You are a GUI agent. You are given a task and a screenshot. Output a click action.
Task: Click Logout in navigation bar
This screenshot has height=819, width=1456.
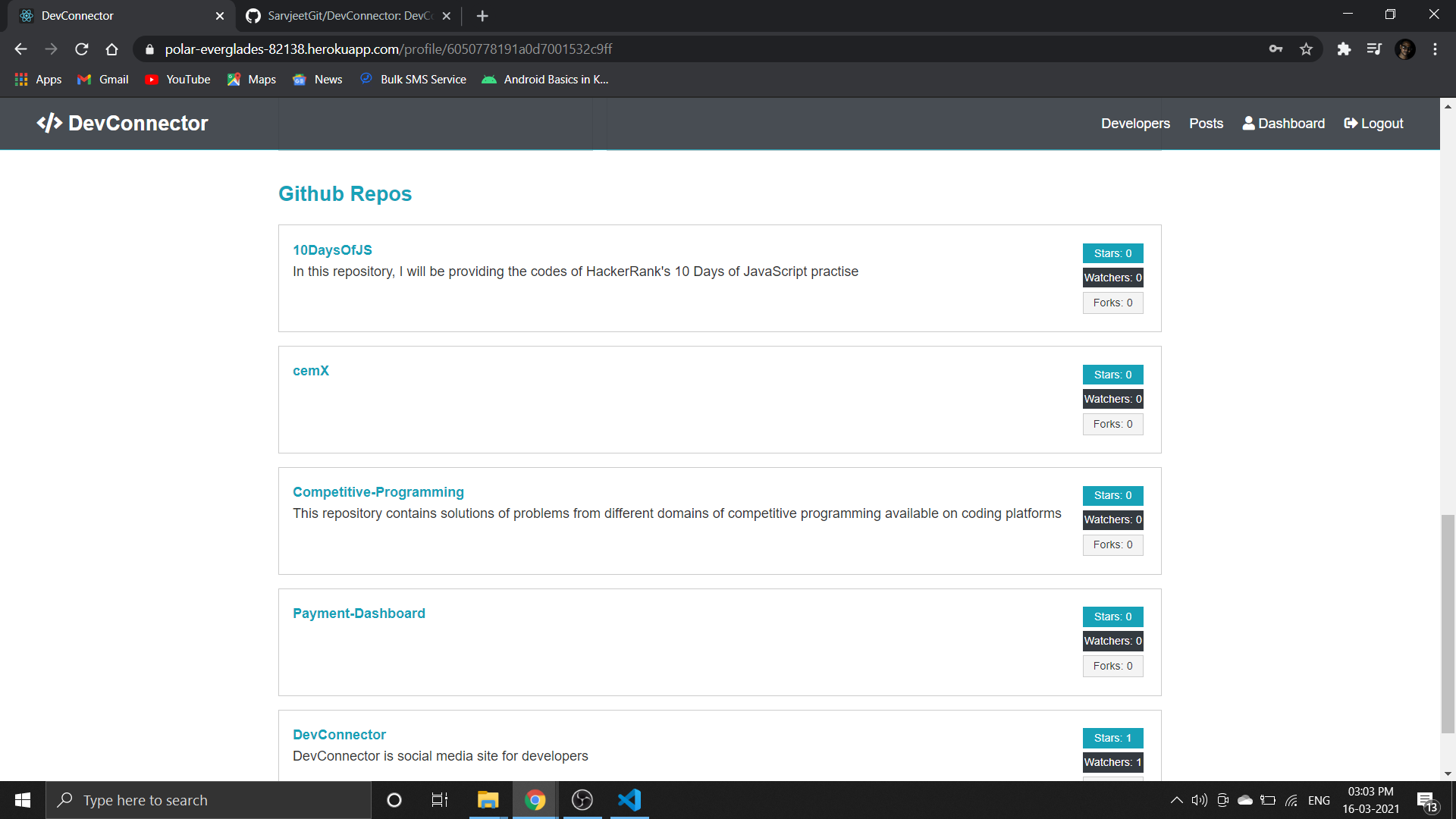point(1373,124)
